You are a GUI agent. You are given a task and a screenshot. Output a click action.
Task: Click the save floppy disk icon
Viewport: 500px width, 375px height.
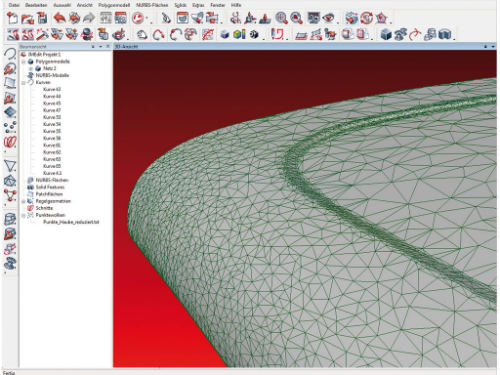pos(42,18)
